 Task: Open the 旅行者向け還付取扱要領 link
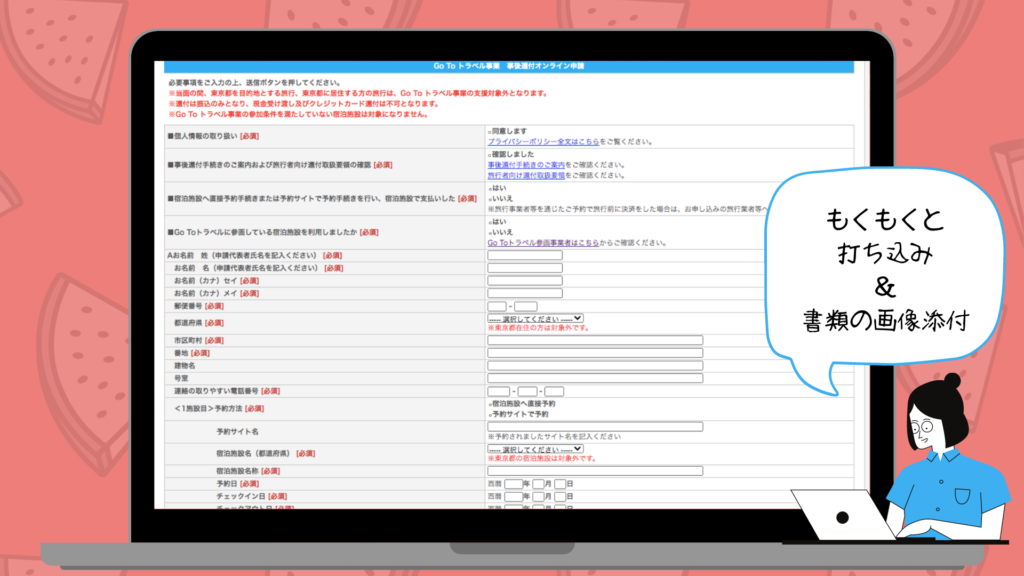526,176
